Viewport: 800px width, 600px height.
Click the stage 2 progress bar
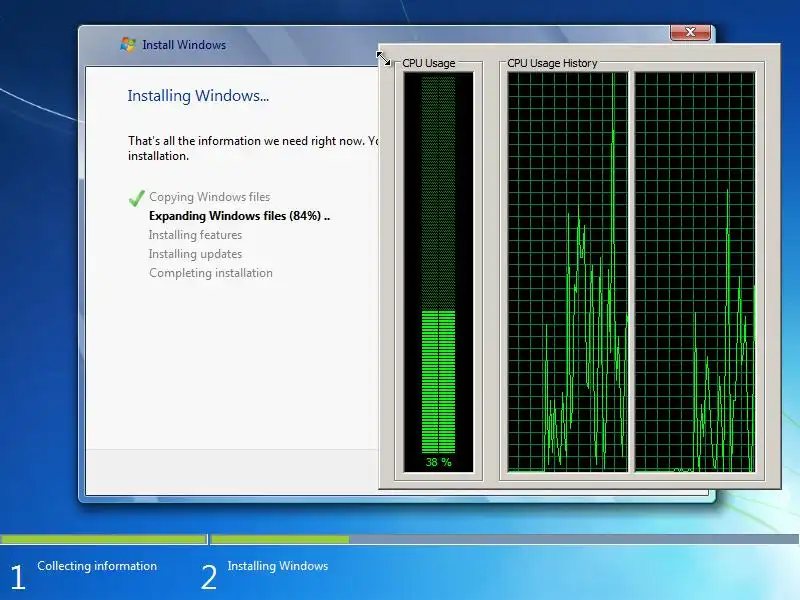(x=505, y=539)
